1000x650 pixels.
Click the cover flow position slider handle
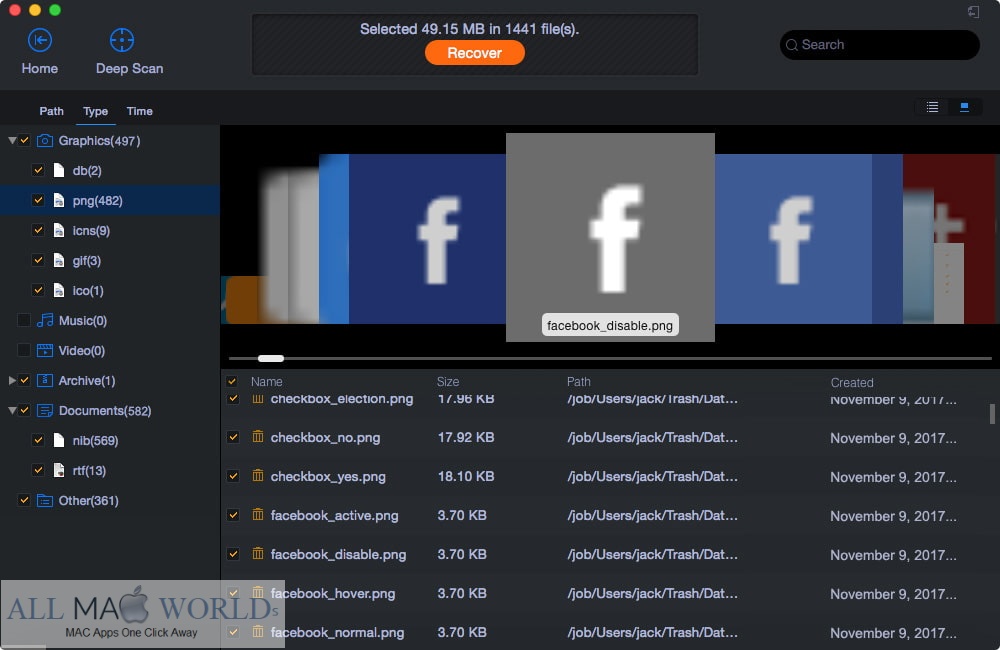coord(271,358)
